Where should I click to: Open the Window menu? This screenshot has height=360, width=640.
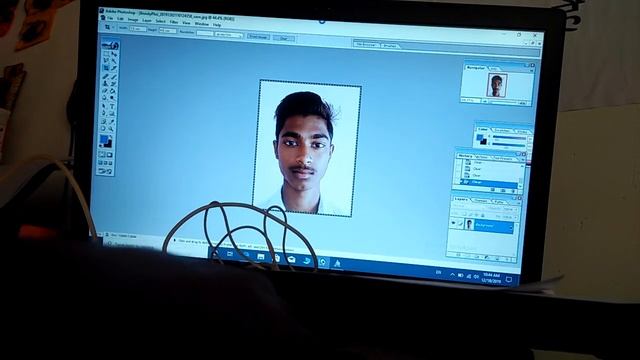click(x=202, y=24)
